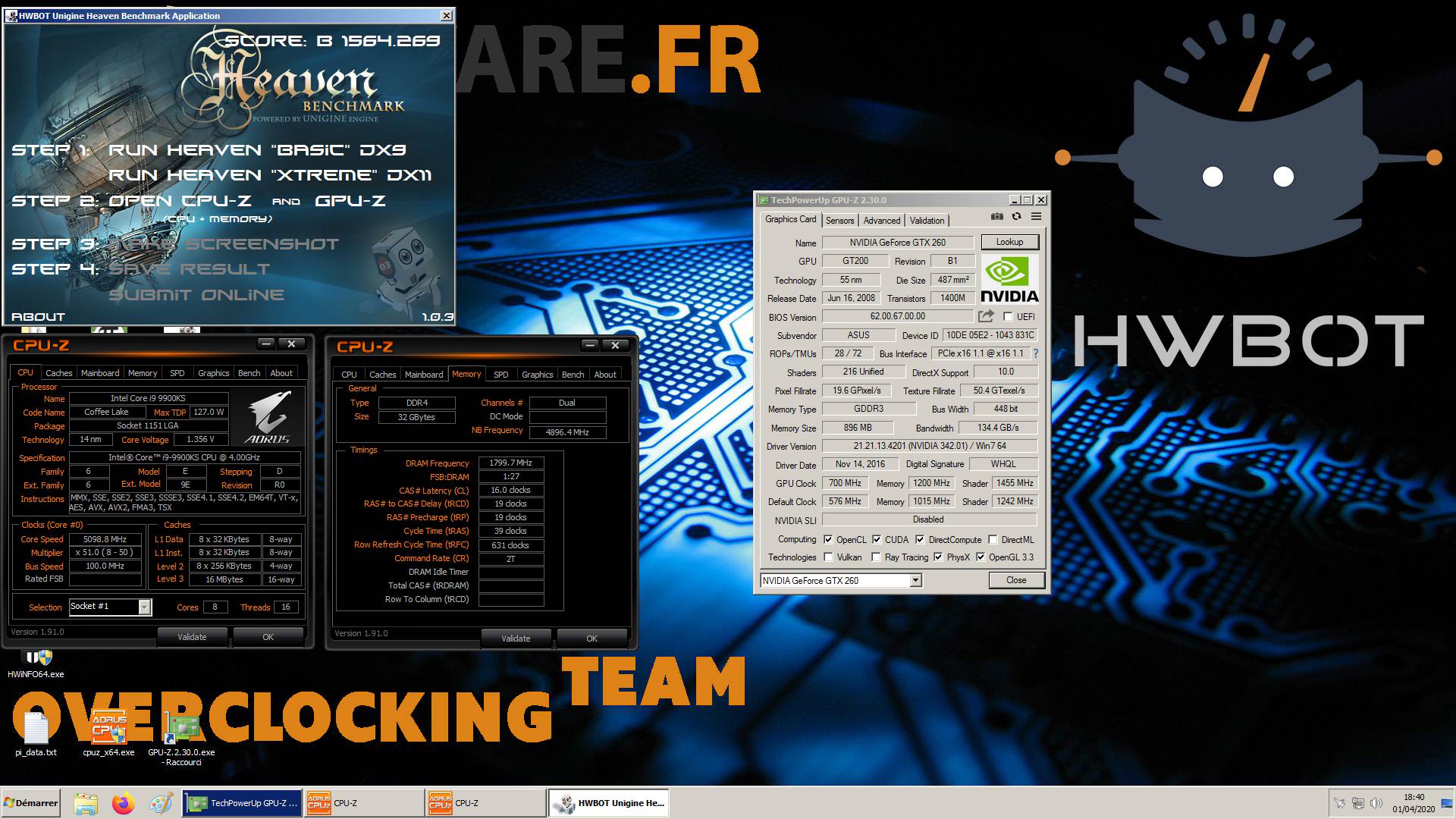Click OK in left CPU-Z window
The width and height of the screenshot is (1456, 819).
click(x=268, y=637)
